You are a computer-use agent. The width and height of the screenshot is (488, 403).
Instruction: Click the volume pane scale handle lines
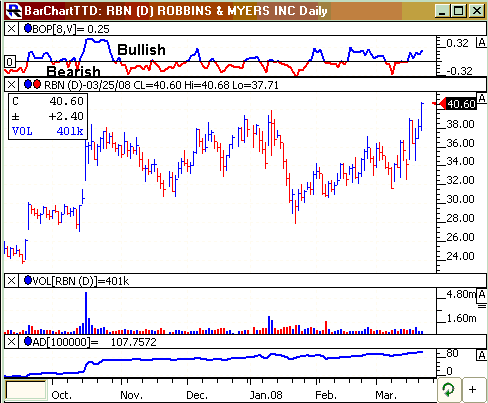[x=482, y=306]
